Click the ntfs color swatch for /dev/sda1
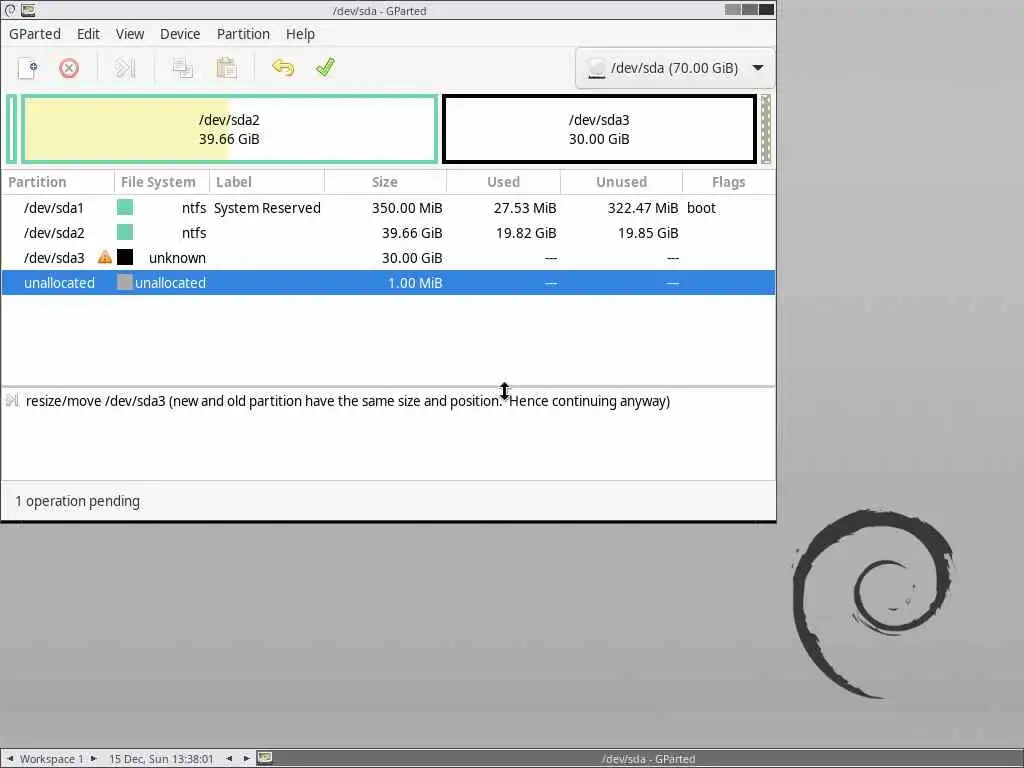The height and width of the screenshot is (768, 1024). [125, 208]
